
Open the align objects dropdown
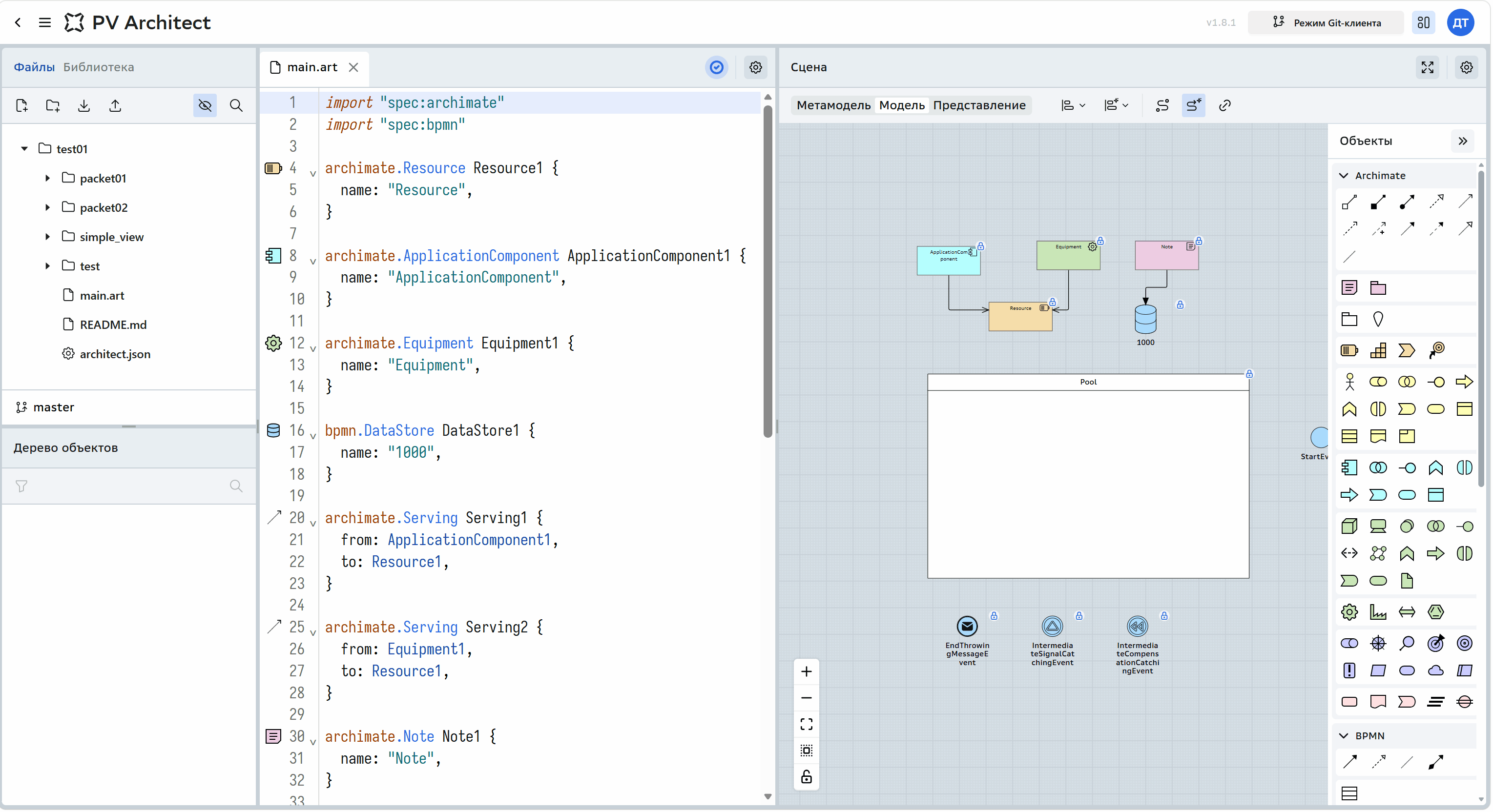[1073, 105]
